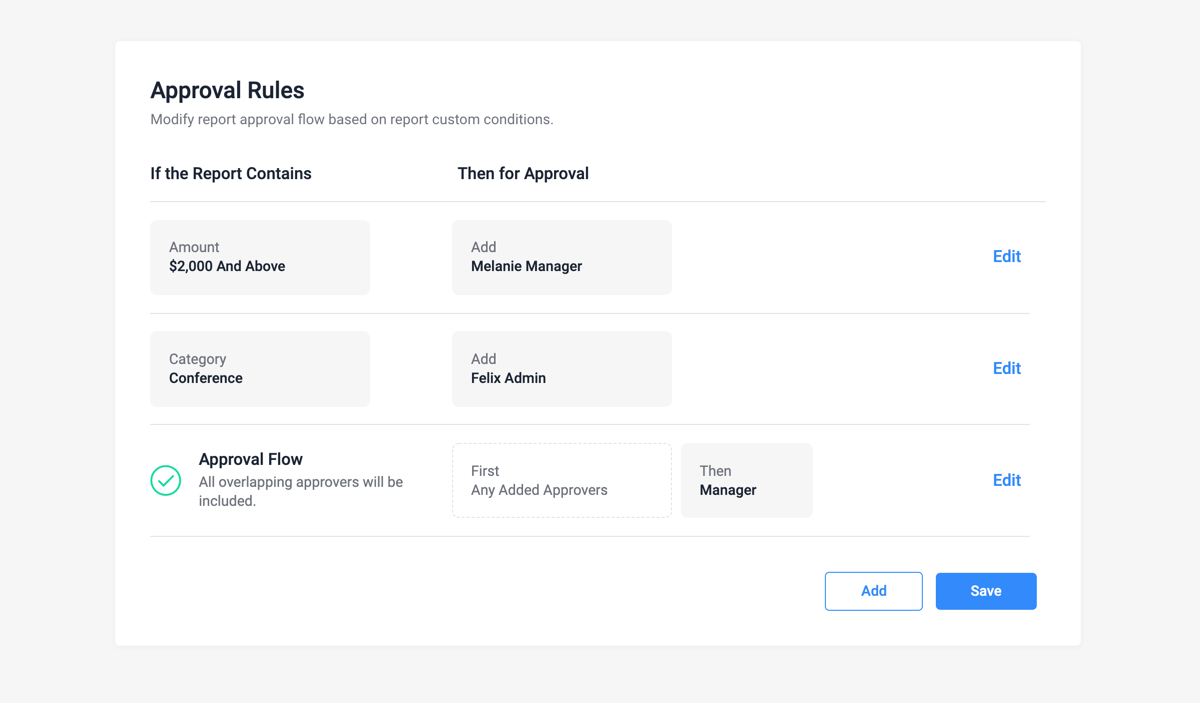Image resolution: width=1200 pixels, height=703 pixels.
Task: Click the Amount label in first rule
Action: (194, 247)
